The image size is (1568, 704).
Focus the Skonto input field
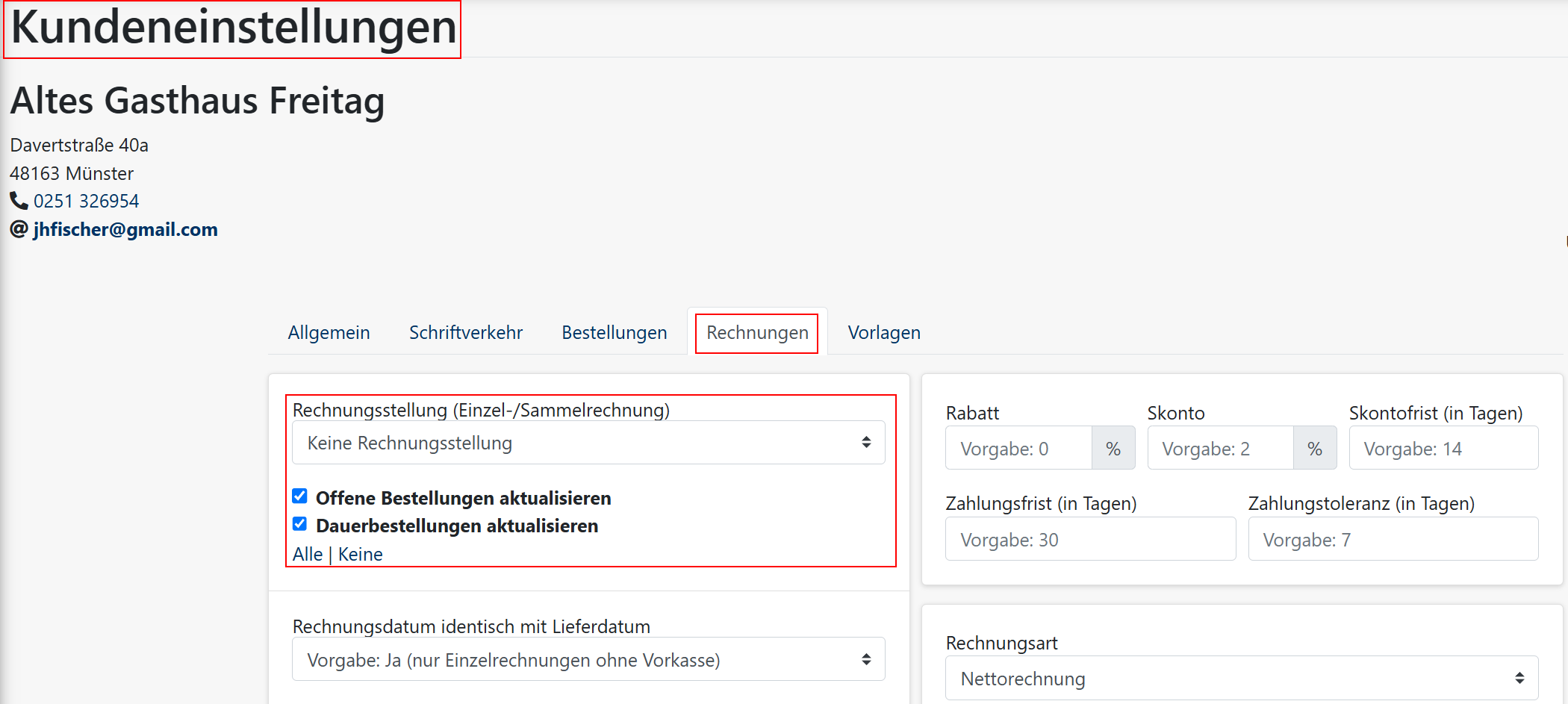pyautogui.click(x=1220, y=448)
